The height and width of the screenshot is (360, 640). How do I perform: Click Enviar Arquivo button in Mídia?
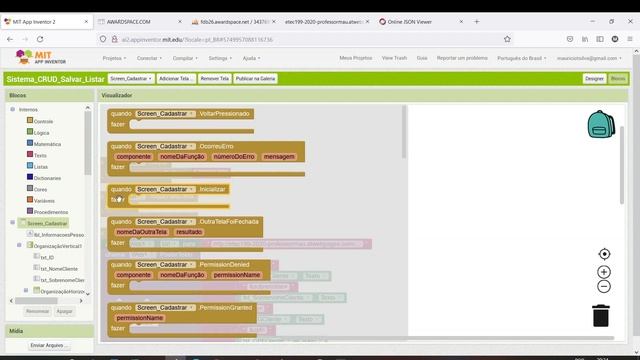coord(49,345)
